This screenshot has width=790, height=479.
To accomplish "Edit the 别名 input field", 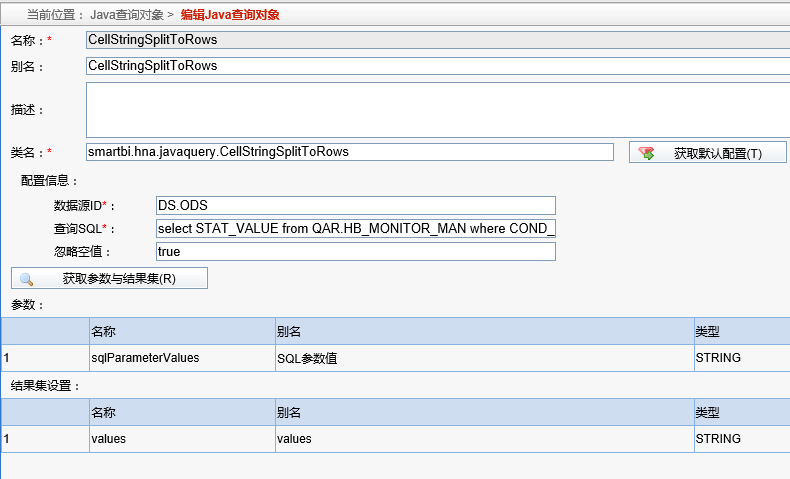I will click(438, 66).
